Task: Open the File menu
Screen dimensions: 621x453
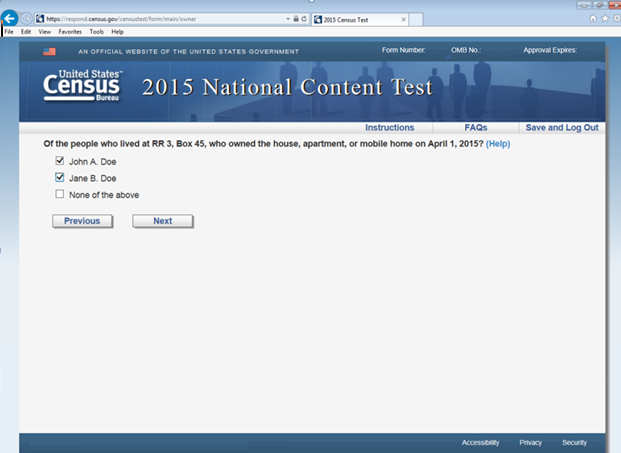Action: [x=9, y=32]
